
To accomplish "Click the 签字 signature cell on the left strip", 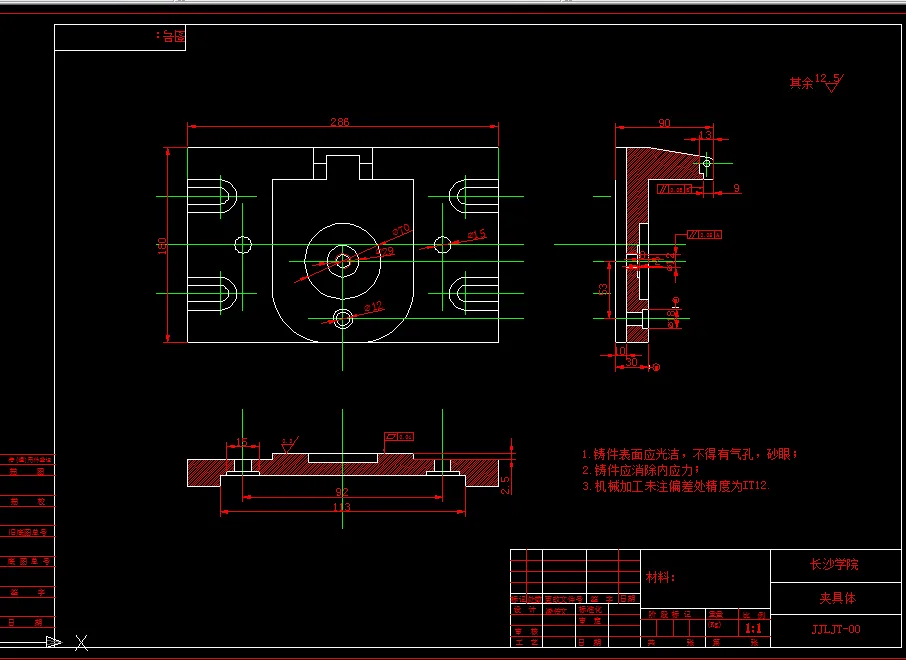I will [28, 591].
